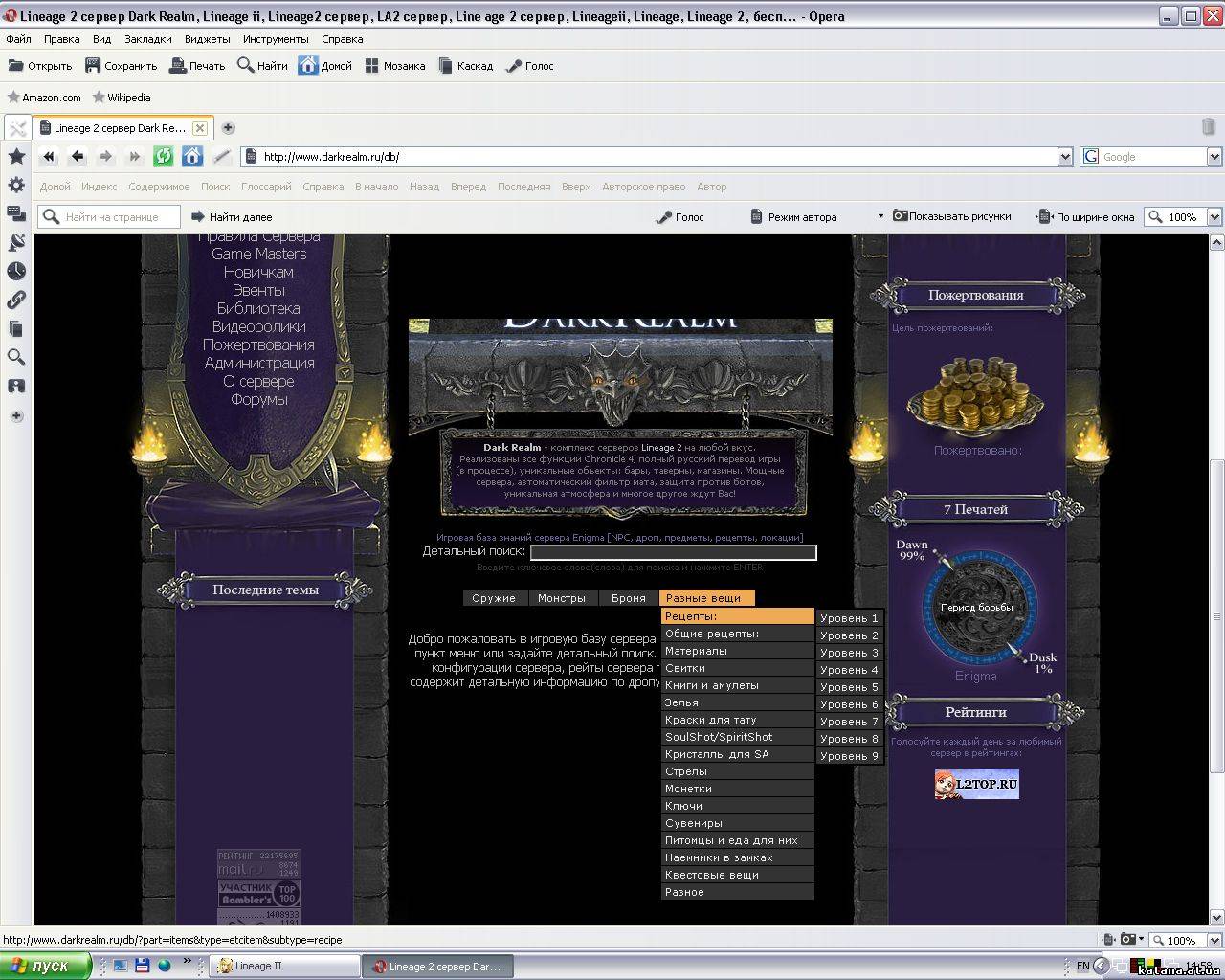Select the Оружие database tab

(494, 598)
